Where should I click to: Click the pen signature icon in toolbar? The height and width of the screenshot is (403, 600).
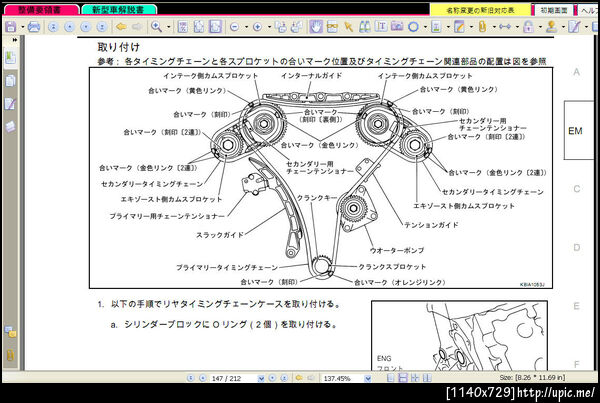click(x=574, y=27)
